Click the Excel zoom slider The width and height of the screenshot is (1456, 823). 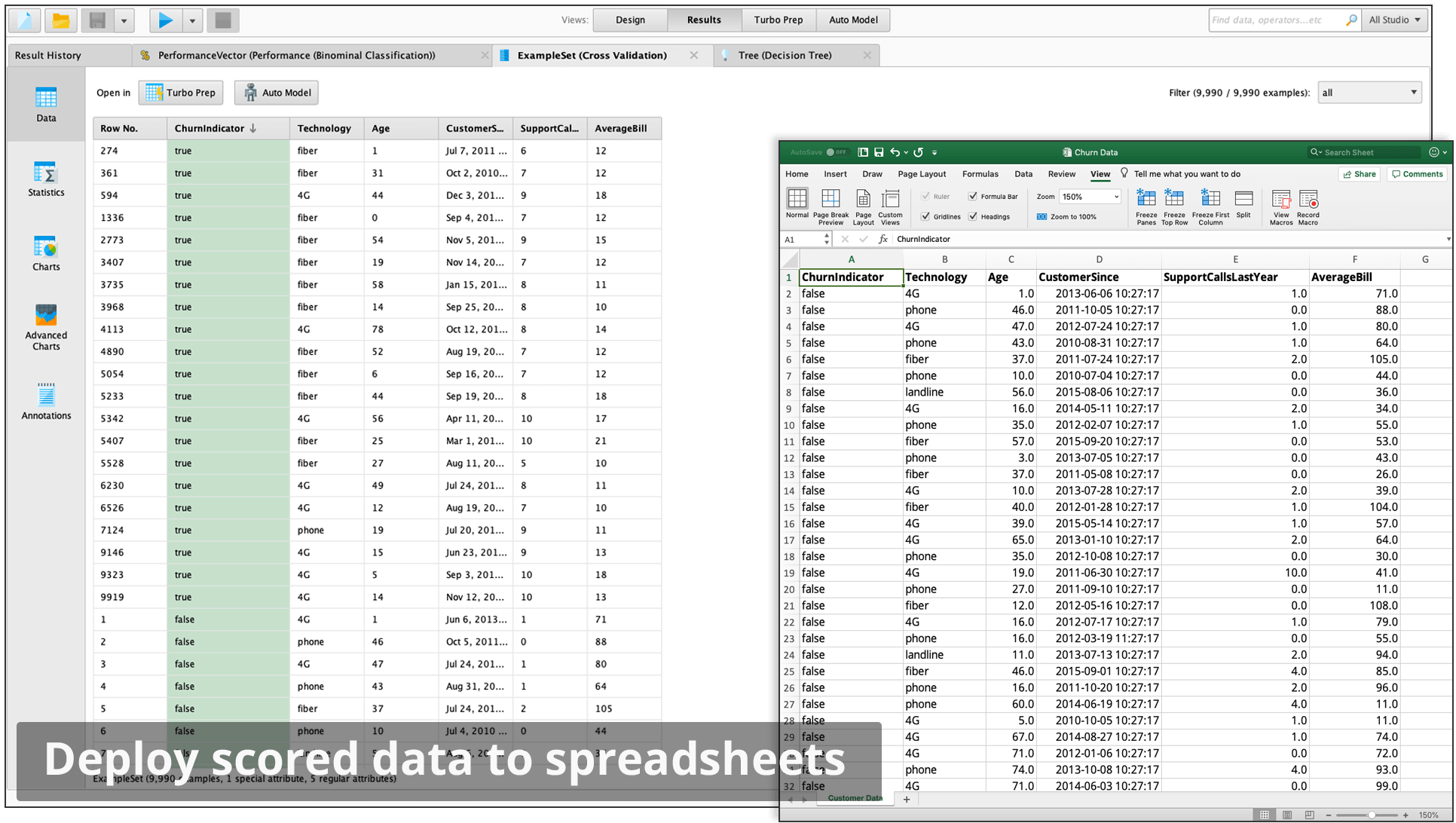[1372, 815]
